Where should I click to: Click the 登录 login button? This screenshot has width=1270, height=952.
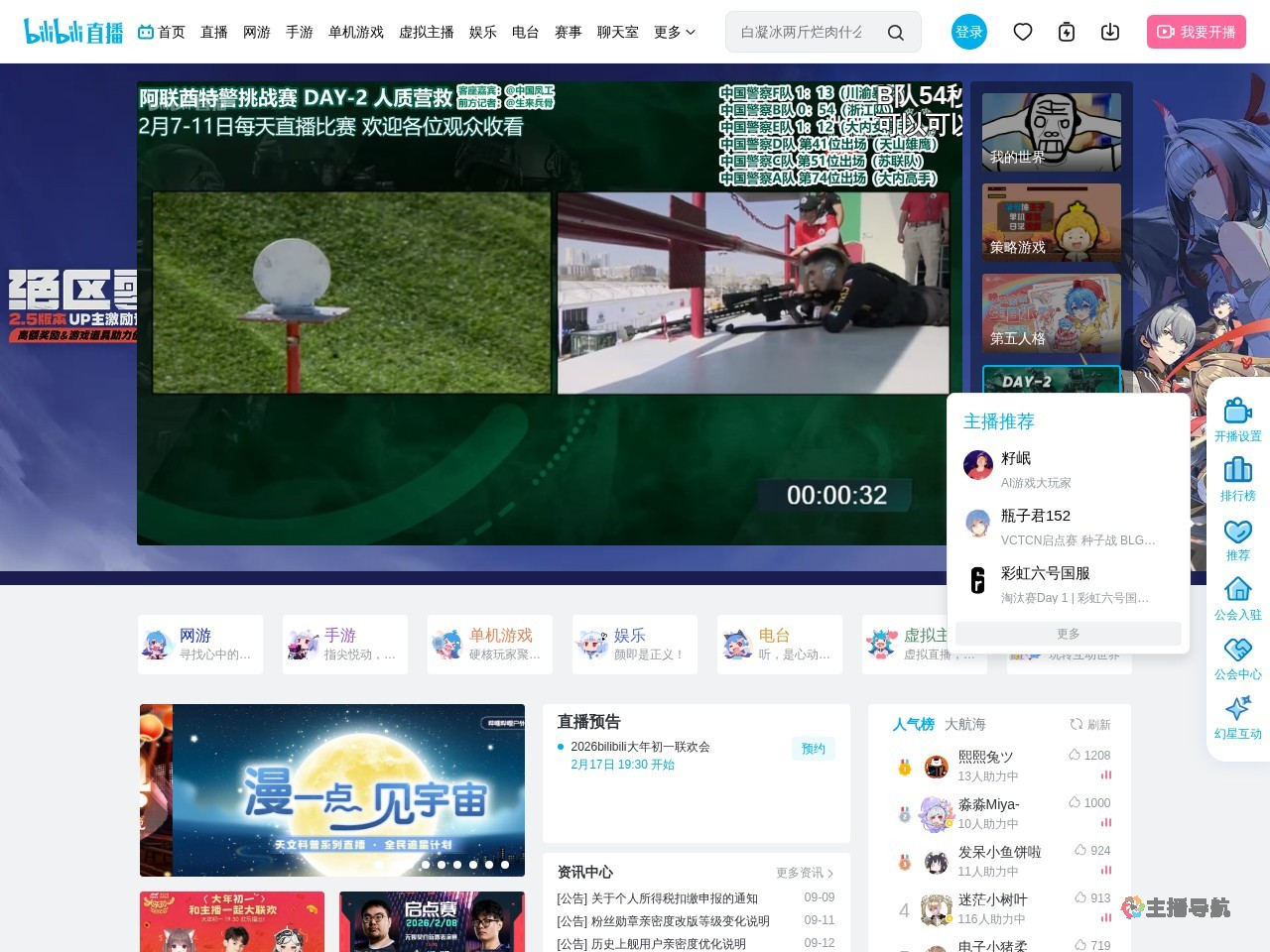[969, 32]
